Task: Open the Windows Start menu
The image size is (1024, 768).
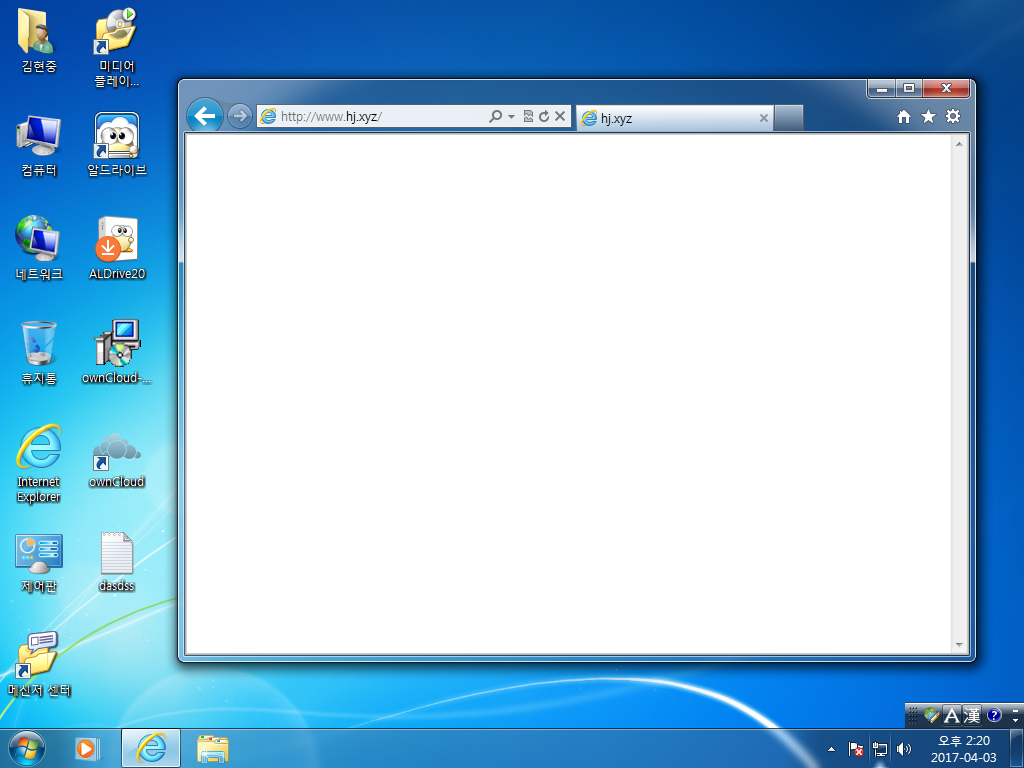Action: 27,748
